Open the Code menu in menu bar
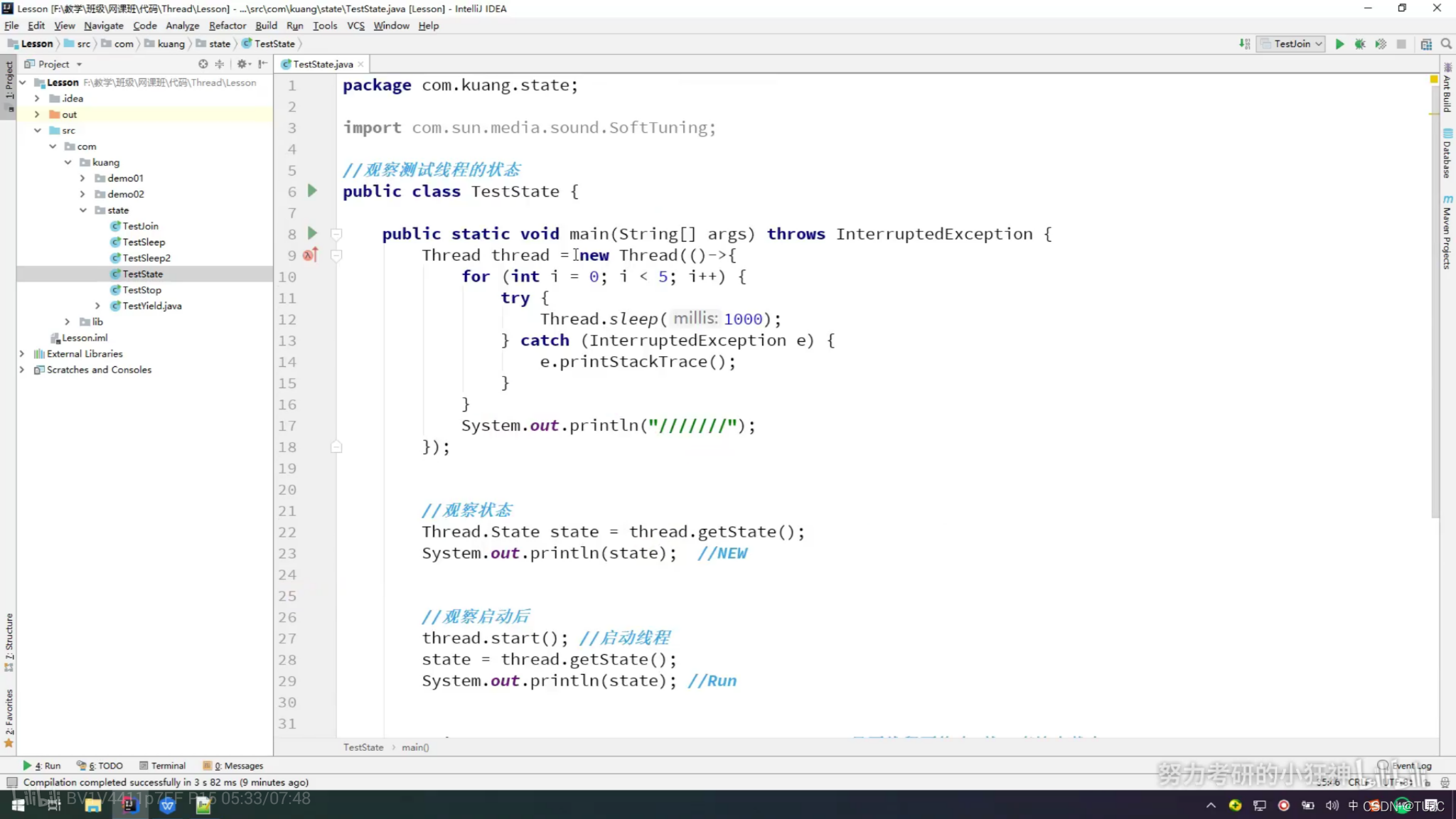Viewport: 1456px width, 819px height. (145, 25)
